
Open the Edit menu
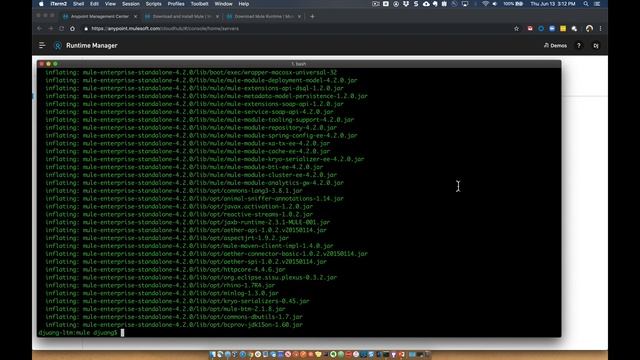coord(94,4)
